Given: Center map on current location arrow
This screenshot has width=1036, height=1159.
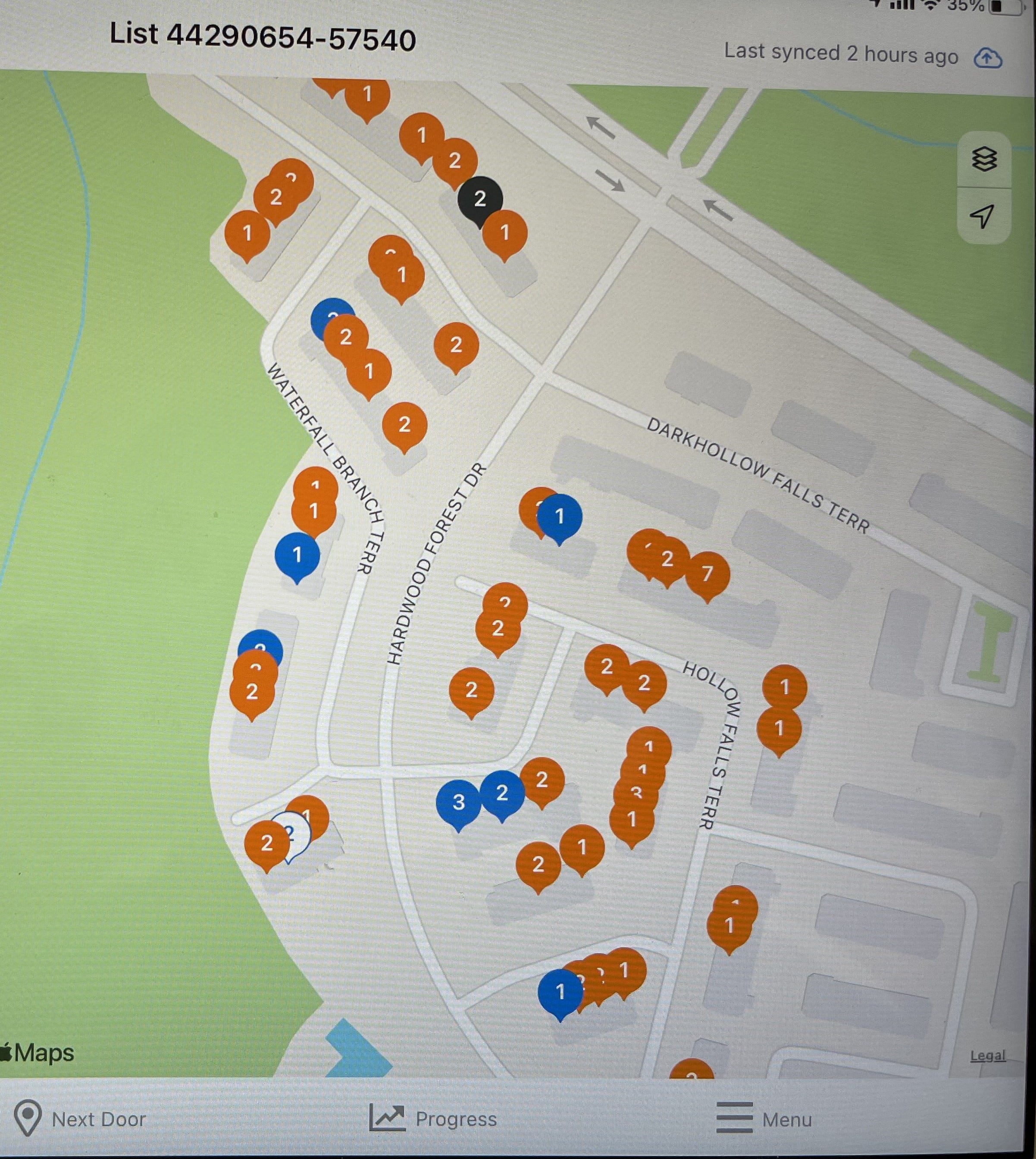Looking at the screenshot, I should click(x=983, y=216).
